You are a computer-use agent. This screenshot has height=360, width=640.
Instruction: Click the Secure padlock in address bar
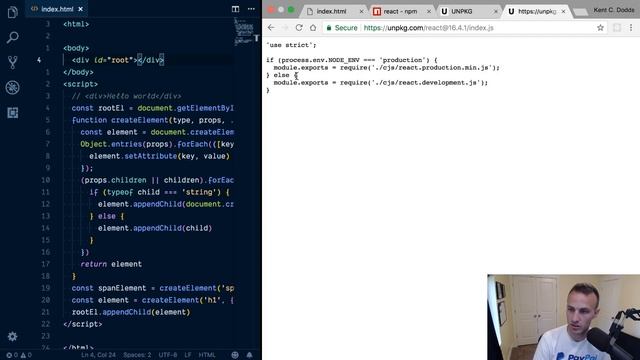pyautogui.click(x=329, y=28)
